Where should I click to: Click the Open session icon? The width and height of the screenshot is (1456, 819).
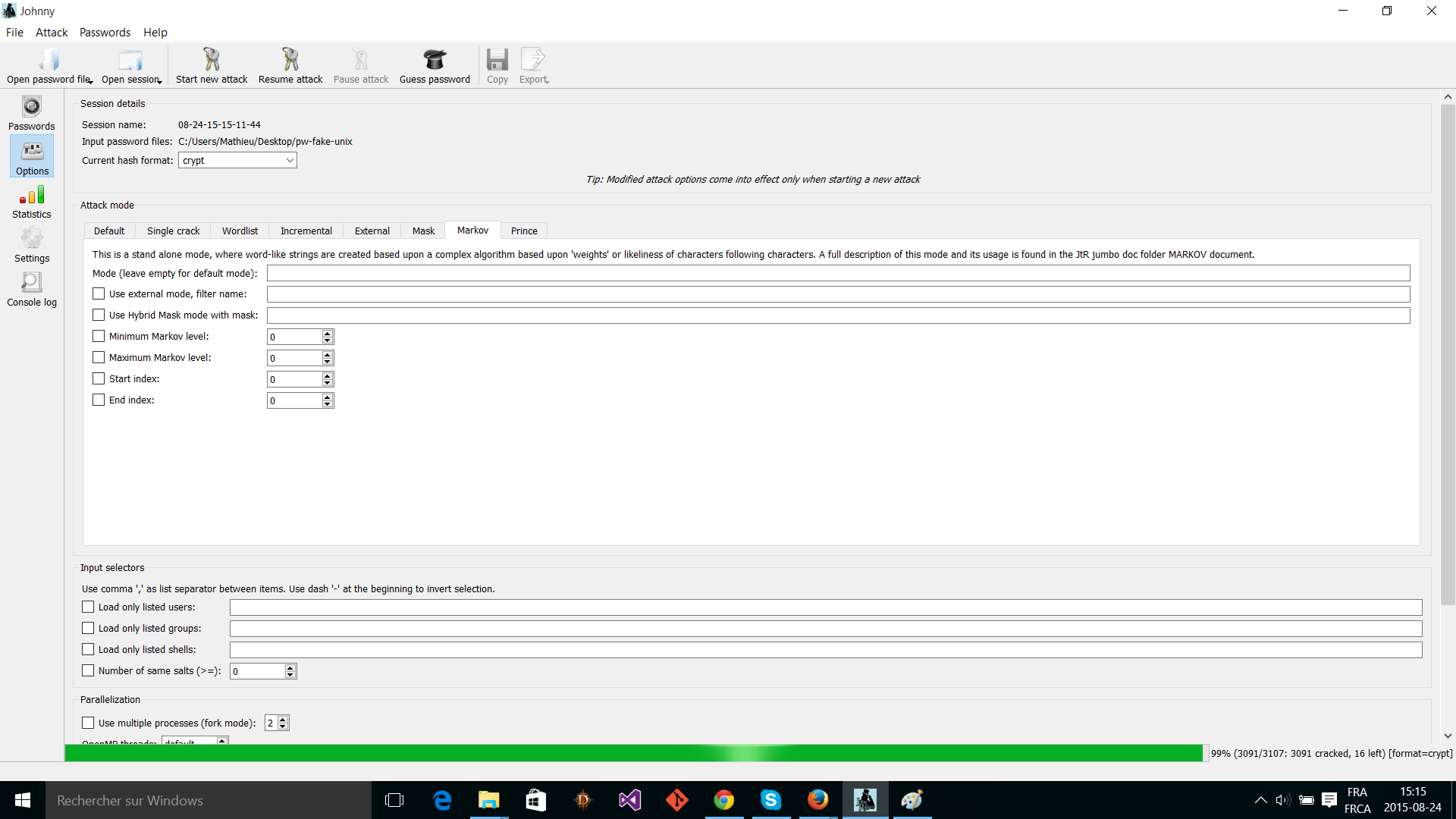click(130, 61)
